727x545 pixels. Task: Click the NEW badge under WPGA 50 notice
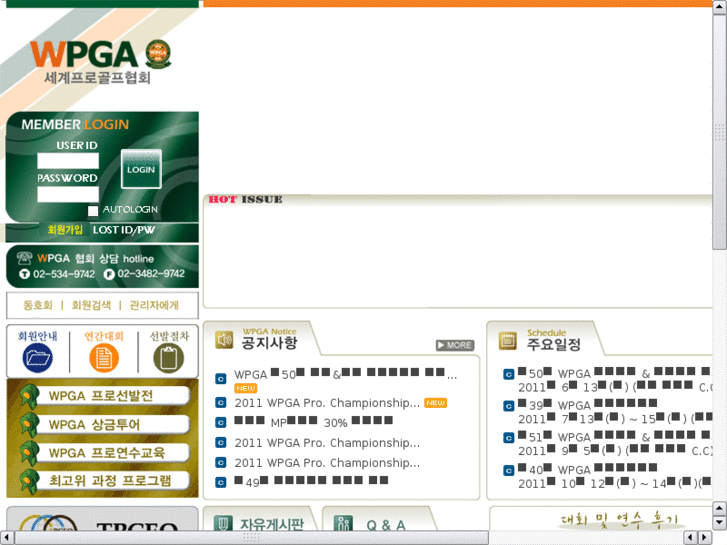246,388
